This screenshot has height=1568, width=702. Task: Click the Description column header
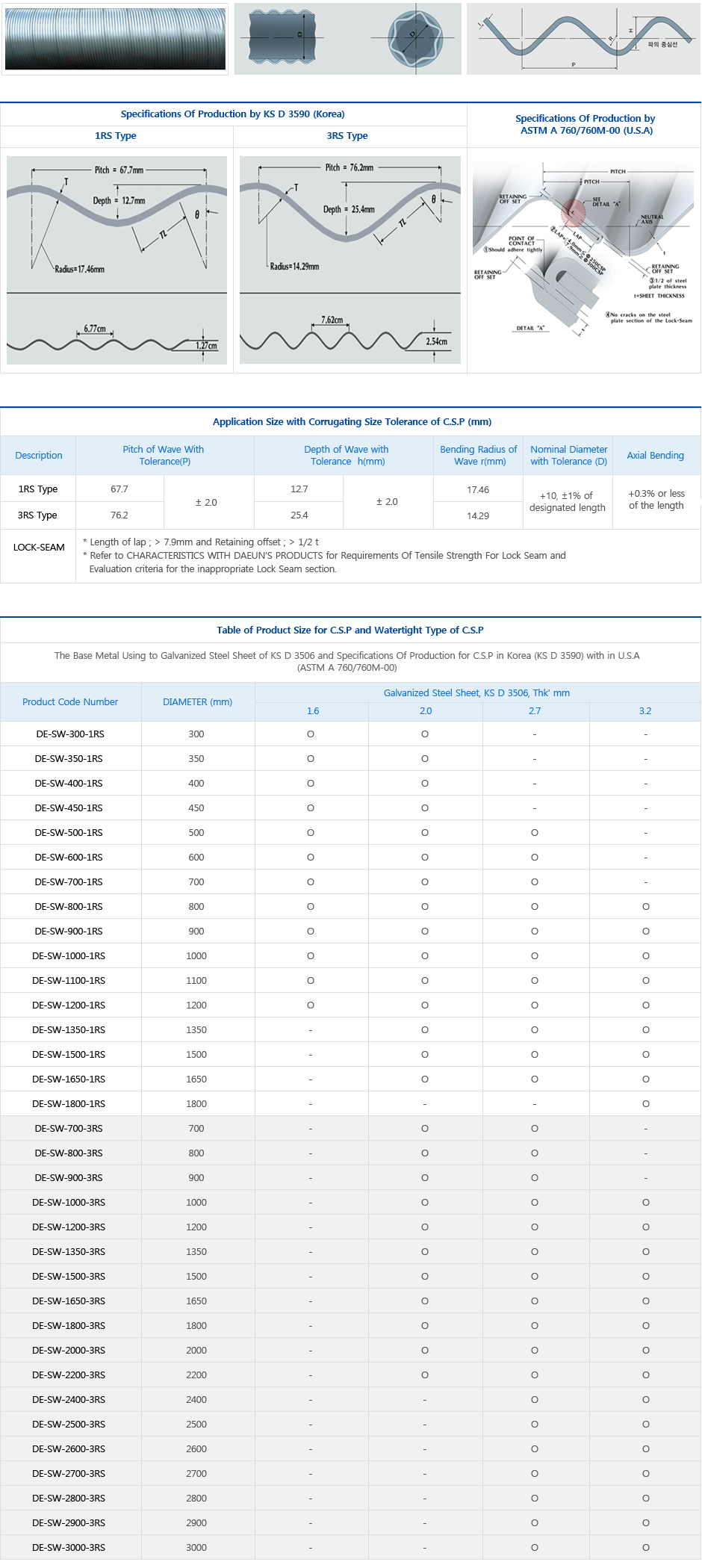(39, 456)
